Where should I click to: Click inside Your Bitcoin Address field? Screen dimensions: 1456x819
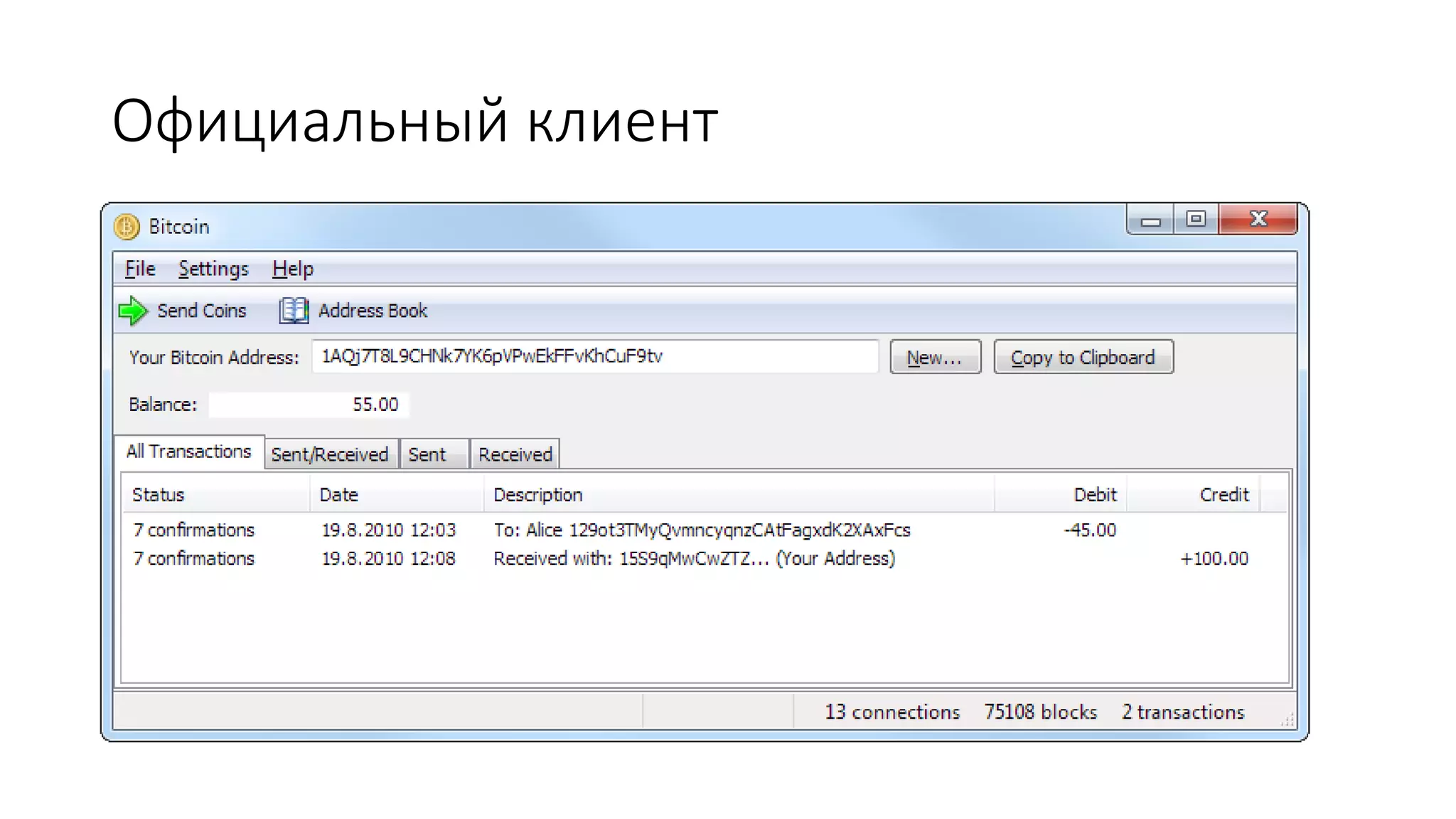pos(595,356)
